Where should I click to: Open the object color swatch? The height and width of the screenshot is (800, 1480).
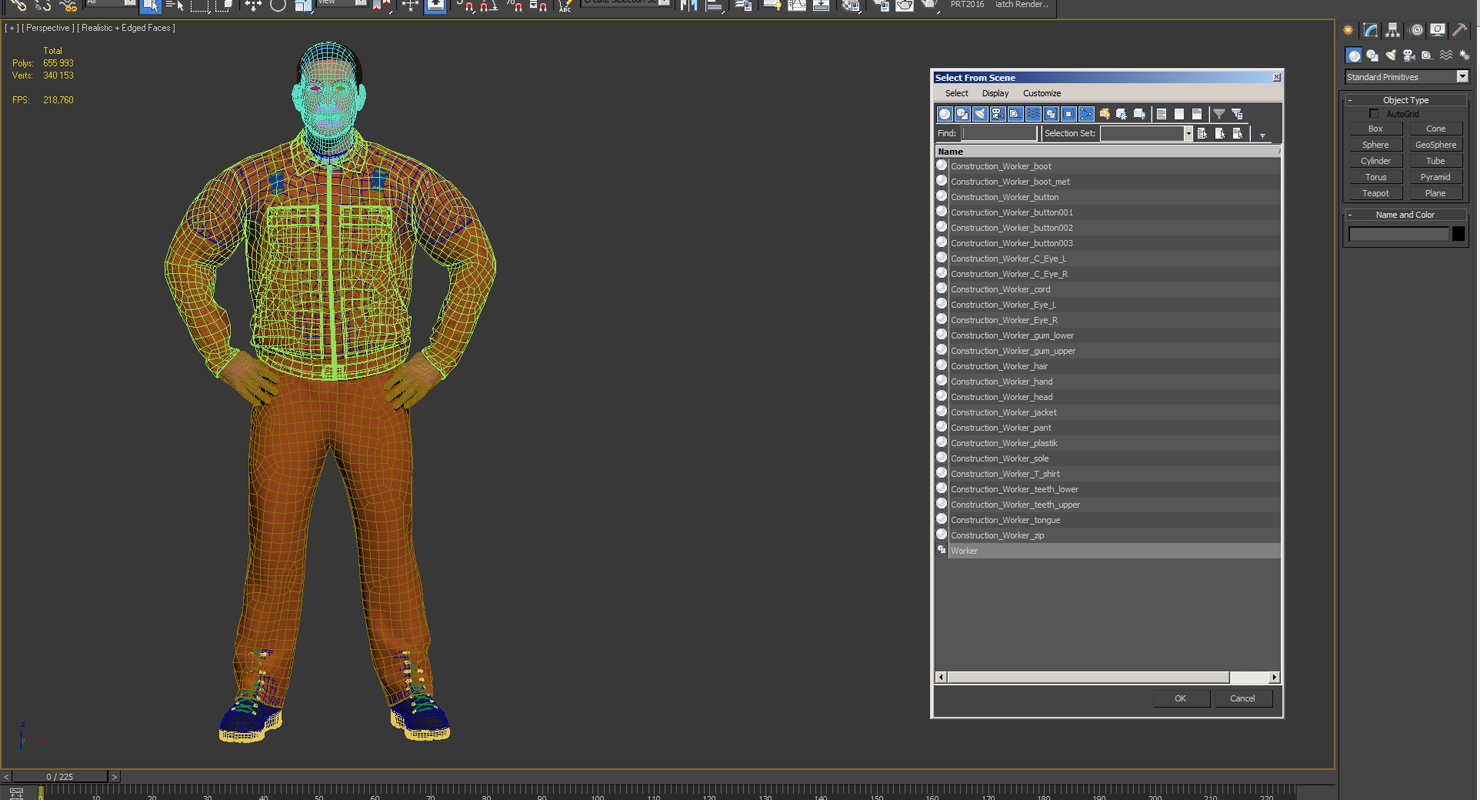[1458, 234]
